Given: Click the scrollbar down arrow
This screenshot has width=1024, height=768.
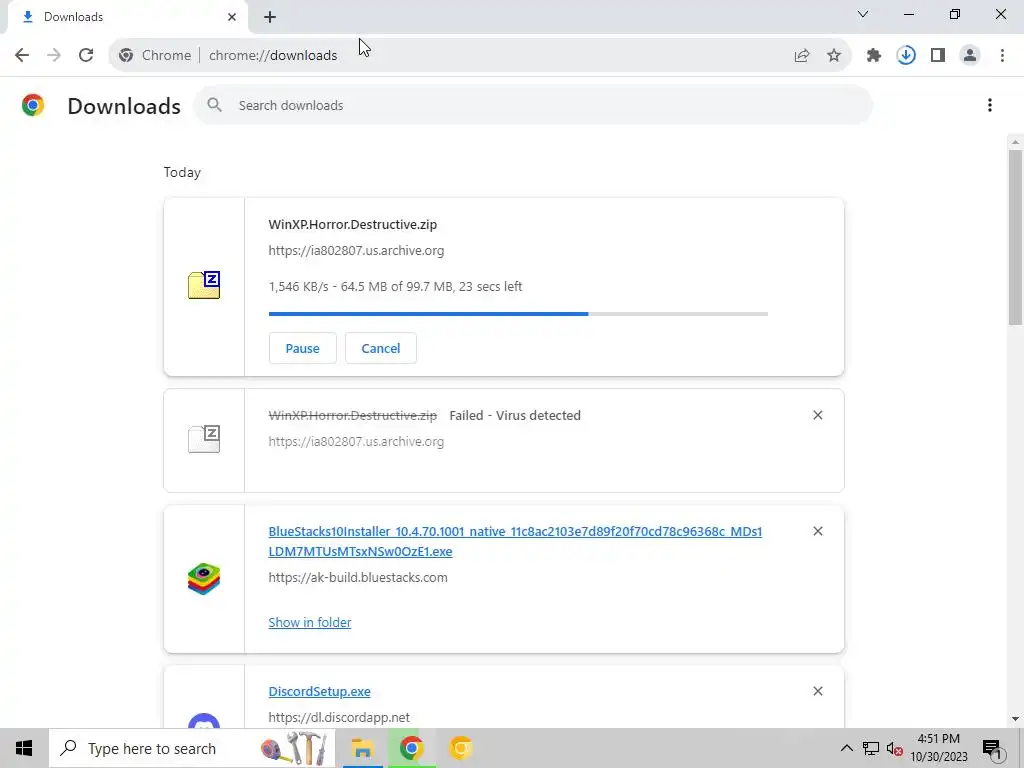Looking at the screenshot, I should pyautogui.click(x=1015, y=719).
